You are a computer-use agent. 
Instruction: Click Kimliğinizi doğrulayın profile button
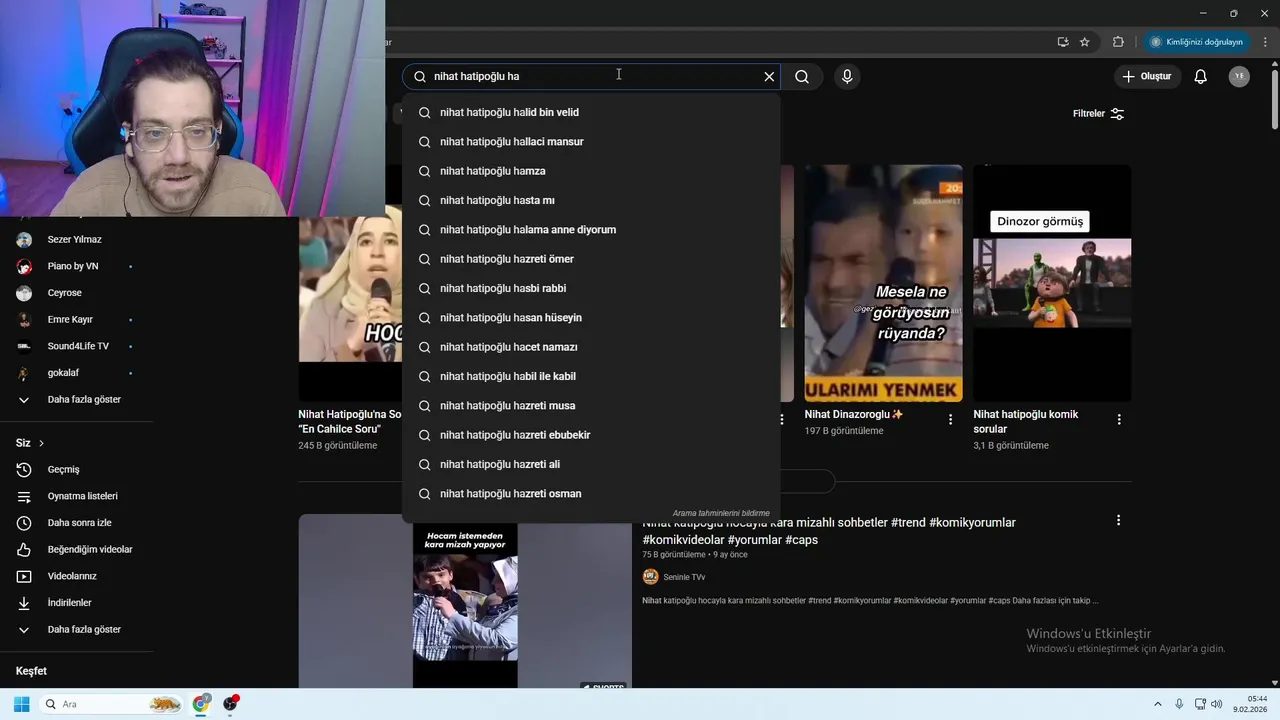point(1196,42)
